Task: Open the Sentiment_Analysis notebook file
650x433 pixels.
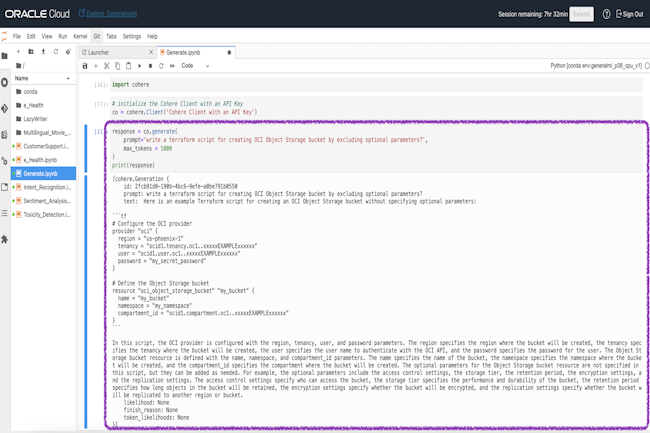Action: 43,201
